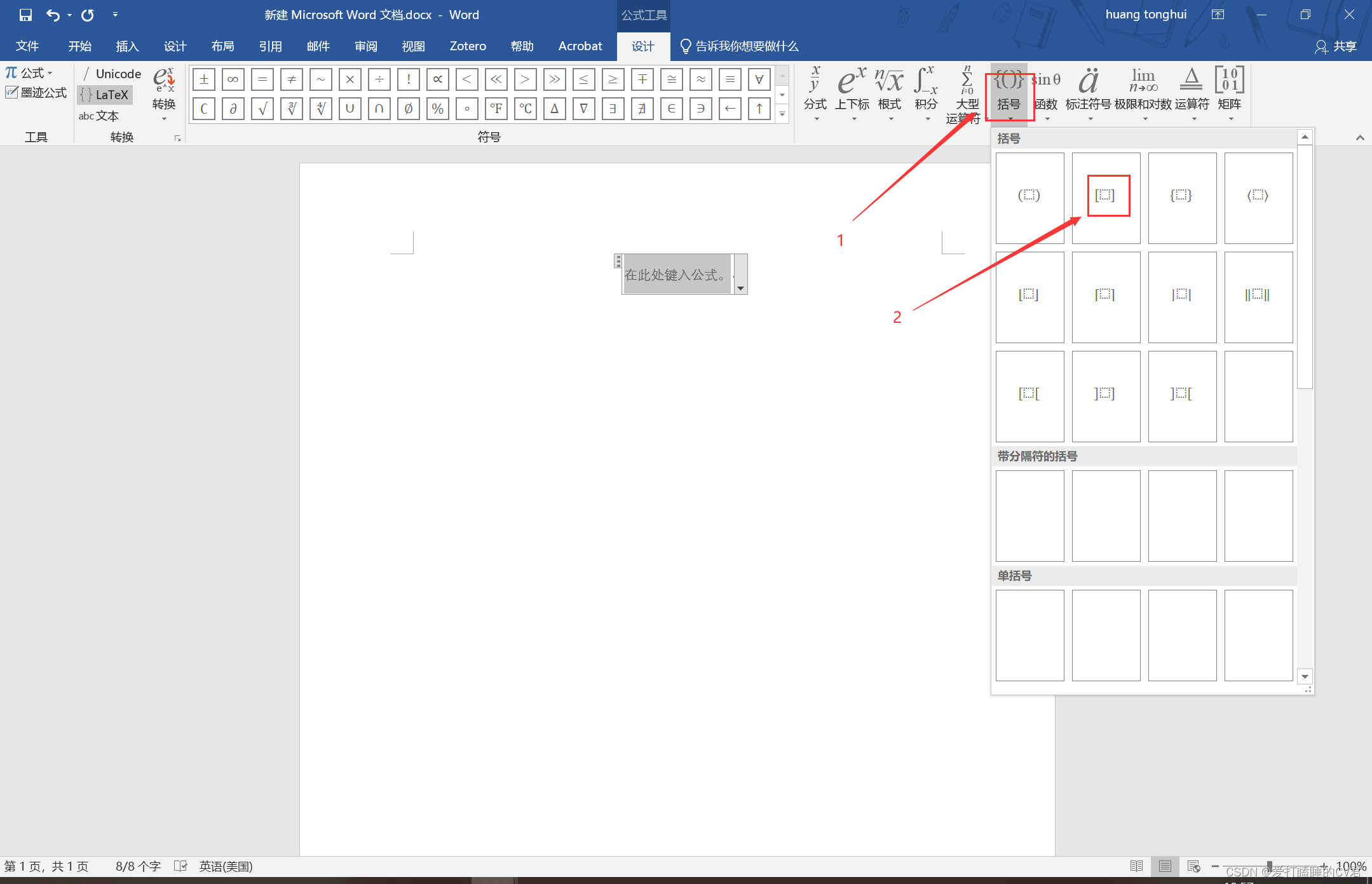Insert the infinity symbol
1372x884 pixels.
point(233,79)
